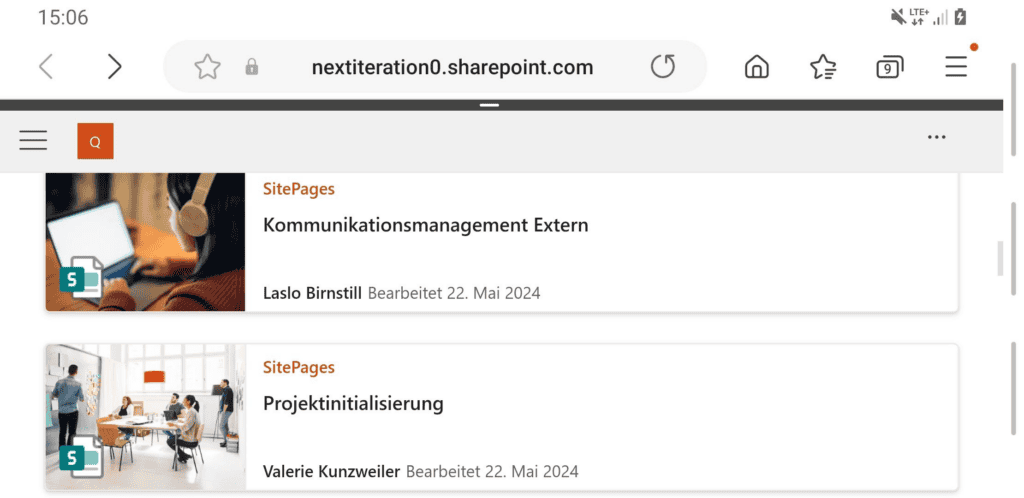Image resolution: width=1024 pixels, height=498 pixels.
Task: Go back with browser back arrow
Action: (46, 67)
